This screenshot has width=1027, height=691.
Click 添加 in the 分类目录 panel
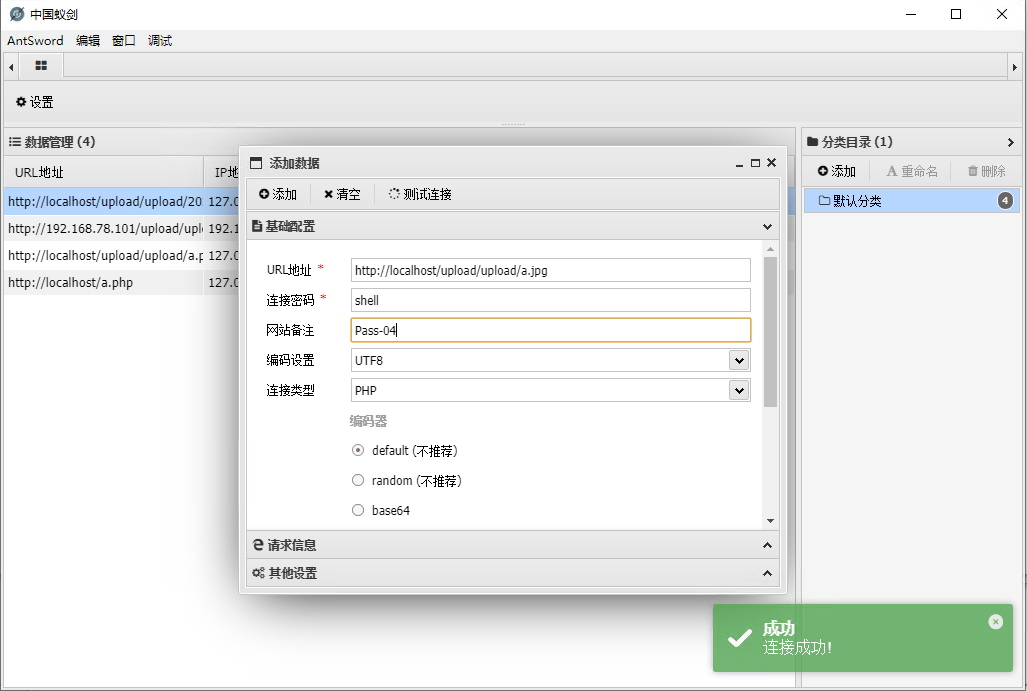pos(836,171)
